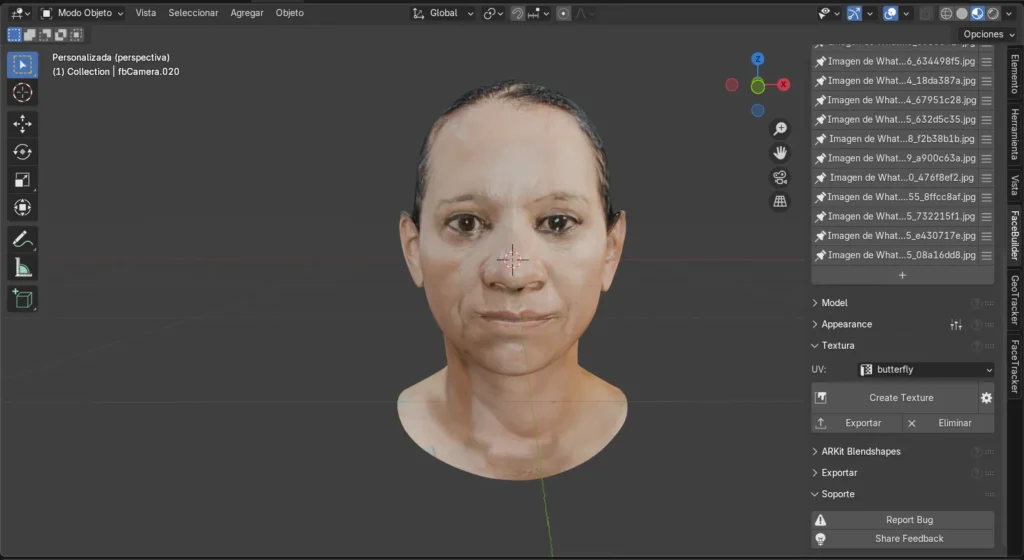Screen dimensions: 1024x560
Task: Click the Add Cube tool
Action: pyautogui.click(x=22, y=298)
